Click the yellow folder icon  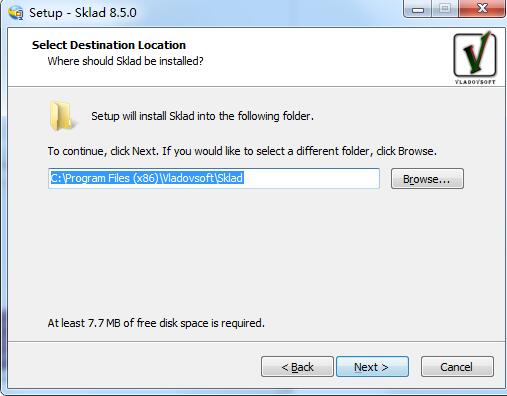coord(62,116)
